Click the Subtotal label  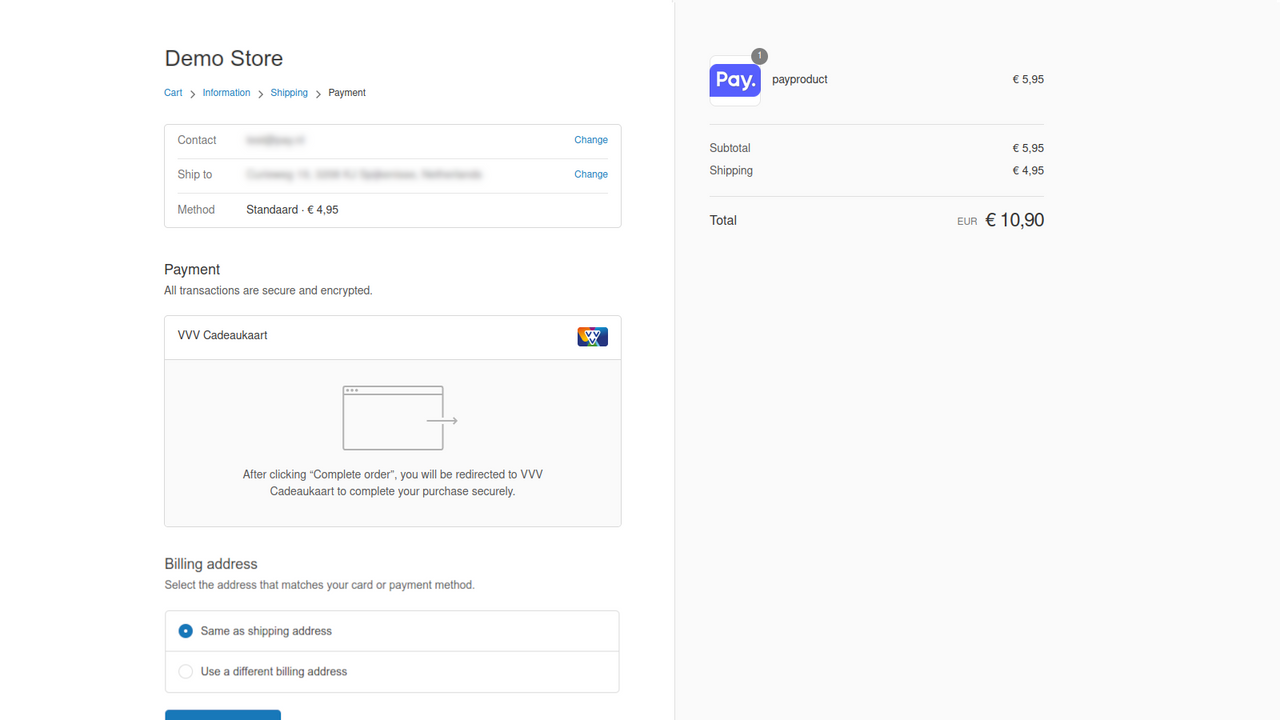730,148
